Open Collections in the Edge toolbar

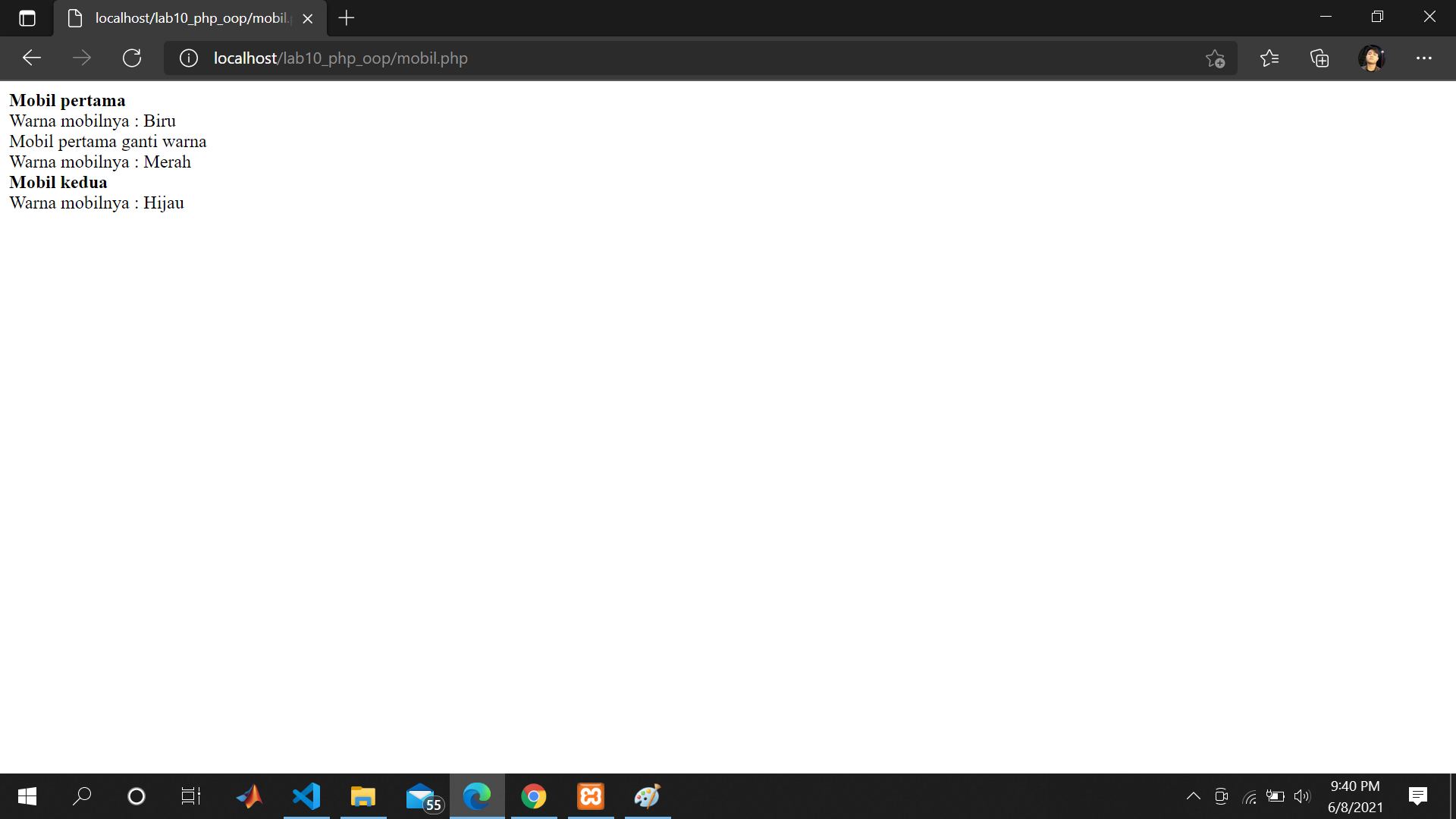tap(1319, 58)
